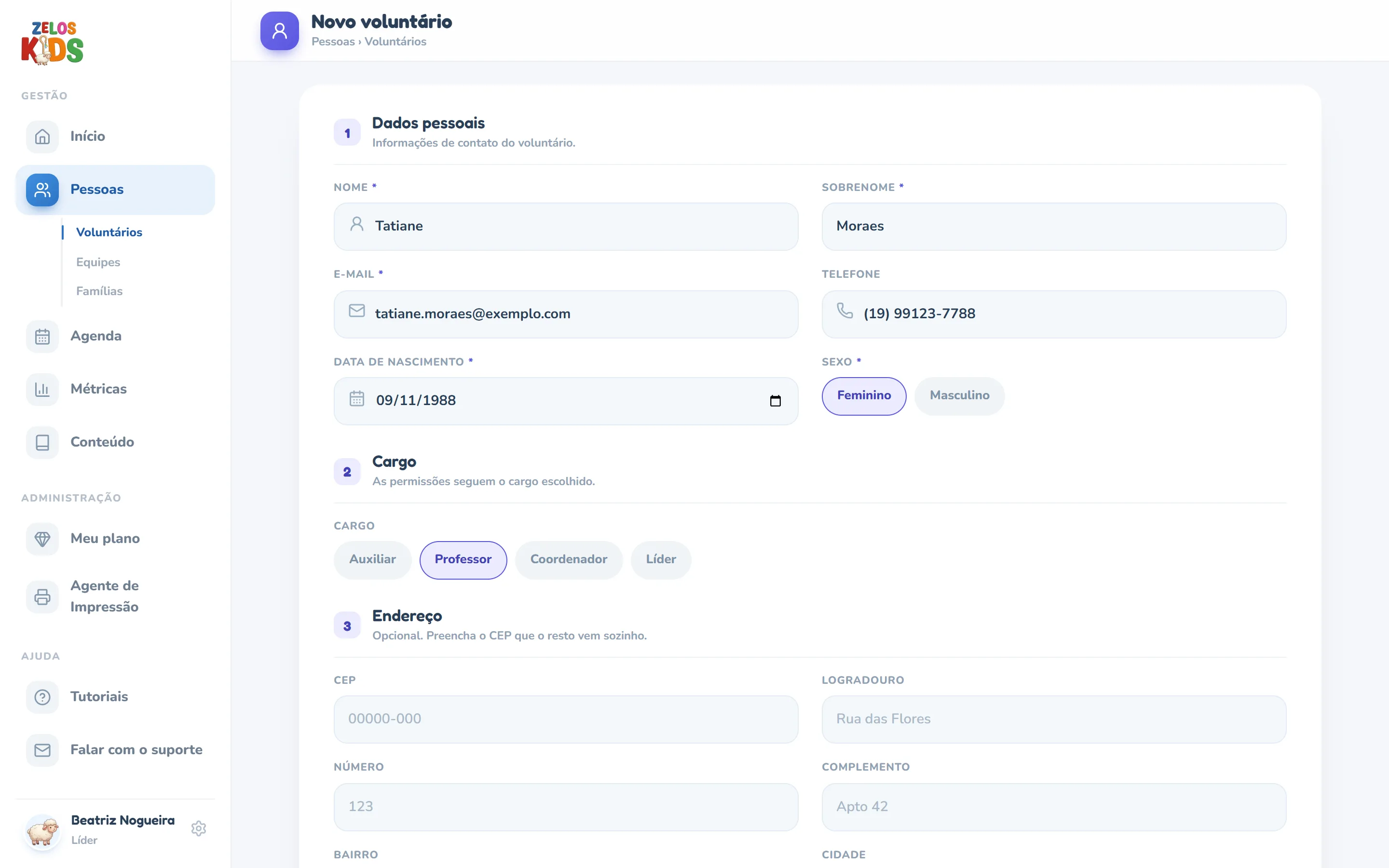Go to the Equipes submenu item

click(x=98, y=262)
